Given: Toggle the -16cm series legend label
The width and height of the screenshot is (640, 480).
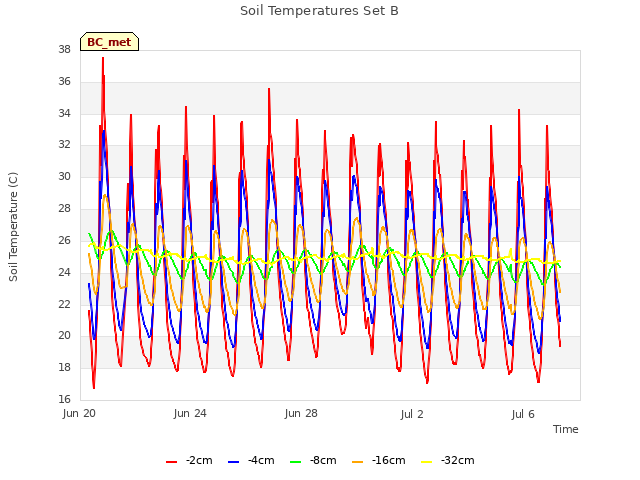Looking at the screenshot, I should (x=389, y=460).
